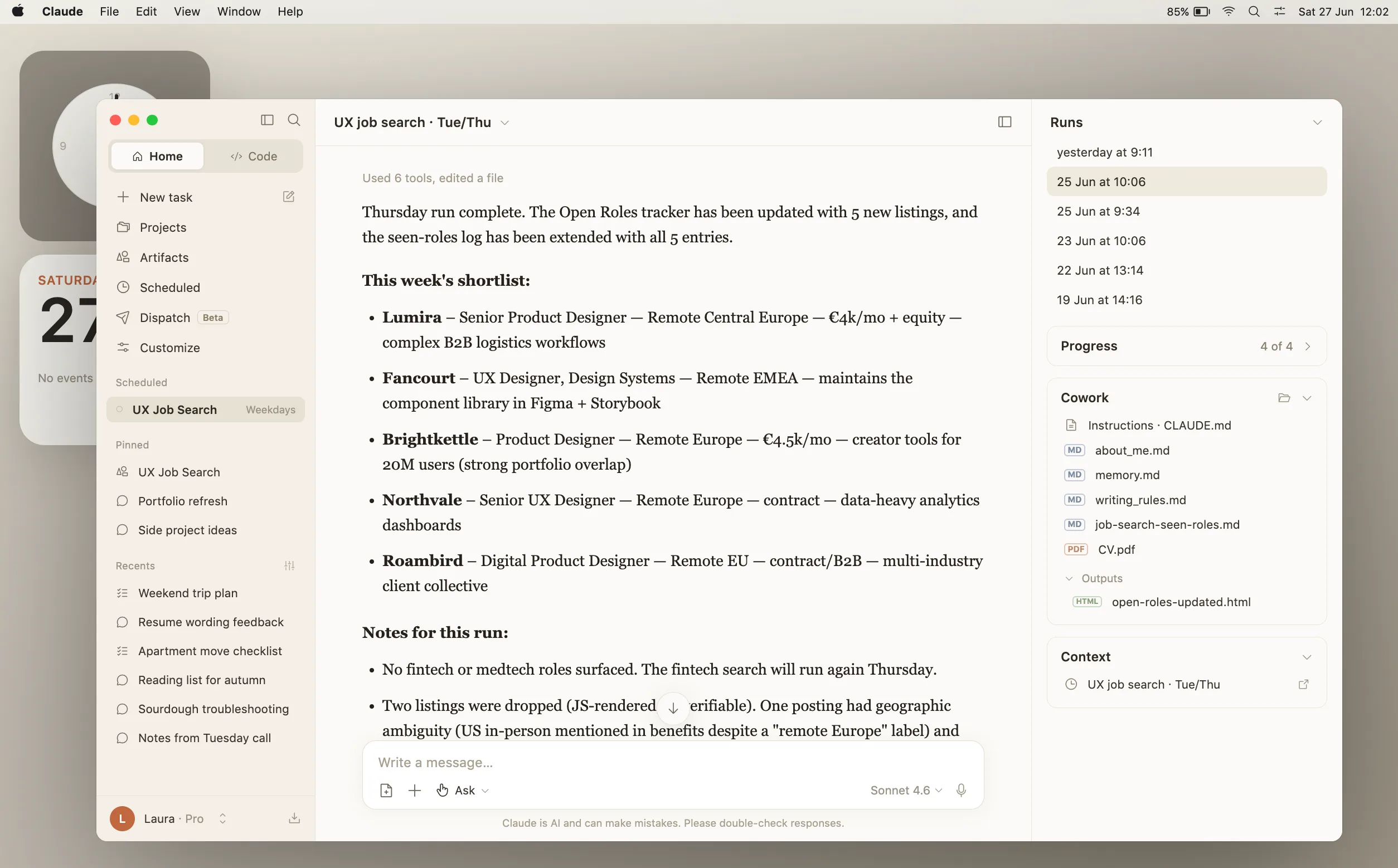The height and width of the screenshot is (868, 1398).
Task: Click the Apple menu icon
Action: [x=18, y=12]
